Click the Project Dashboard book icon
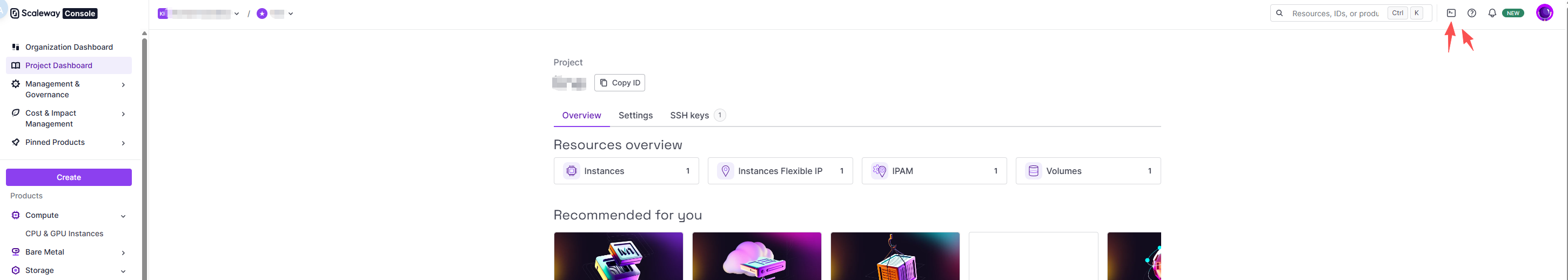Viewport: 1568px width, 280px height. point(16,65)
